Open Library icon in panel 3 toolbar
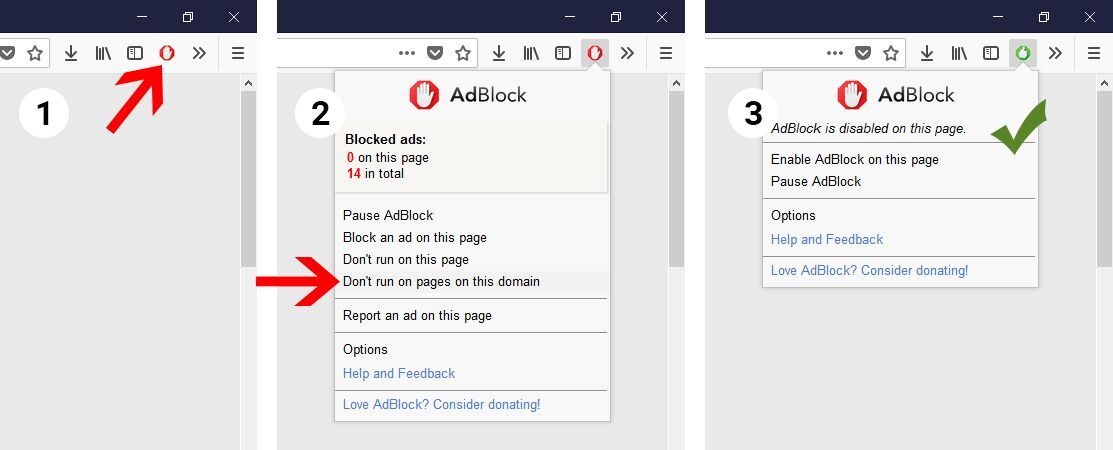 pos(959,53)
